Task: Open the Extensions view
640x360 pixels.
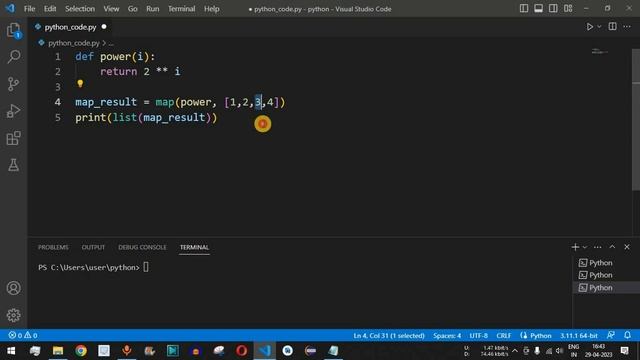Action: click(x=13, y=138)
